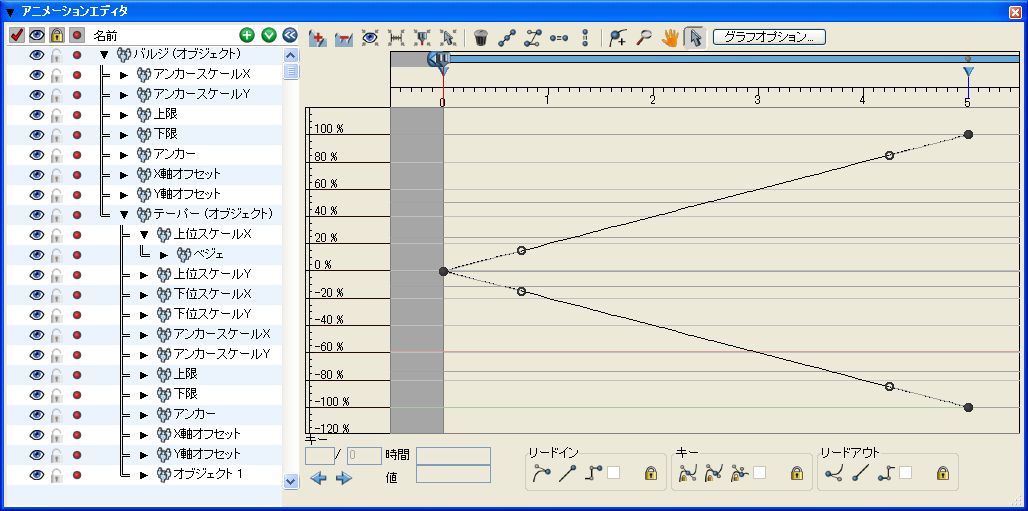
Task: Set リードイン stepped handle type
Action: 595,473
